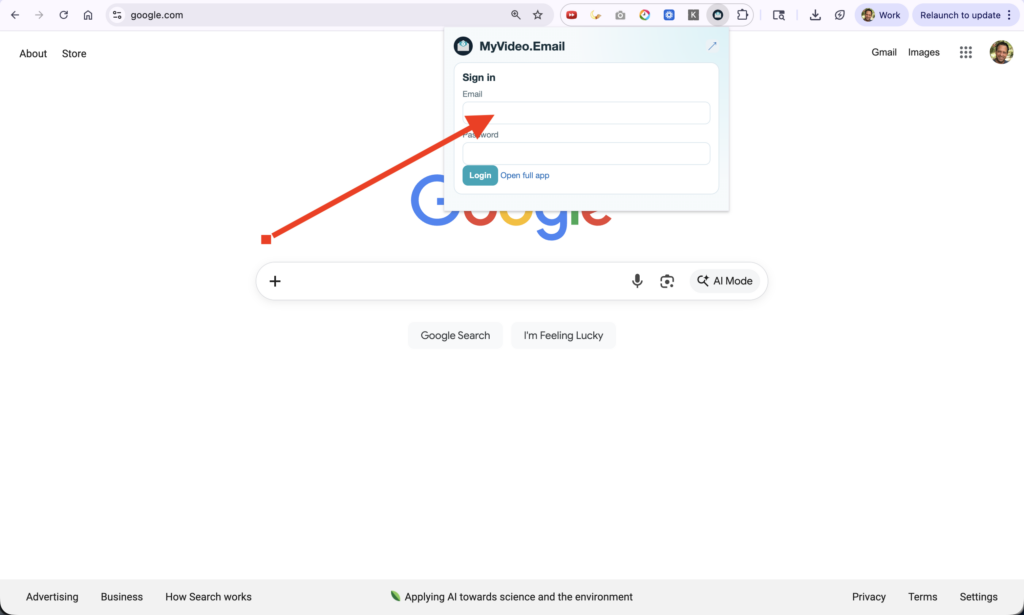The width and height of the screenshot is (1024, 615).
Task: Search by image with the Lens camera icon
Action: point(667,281)
